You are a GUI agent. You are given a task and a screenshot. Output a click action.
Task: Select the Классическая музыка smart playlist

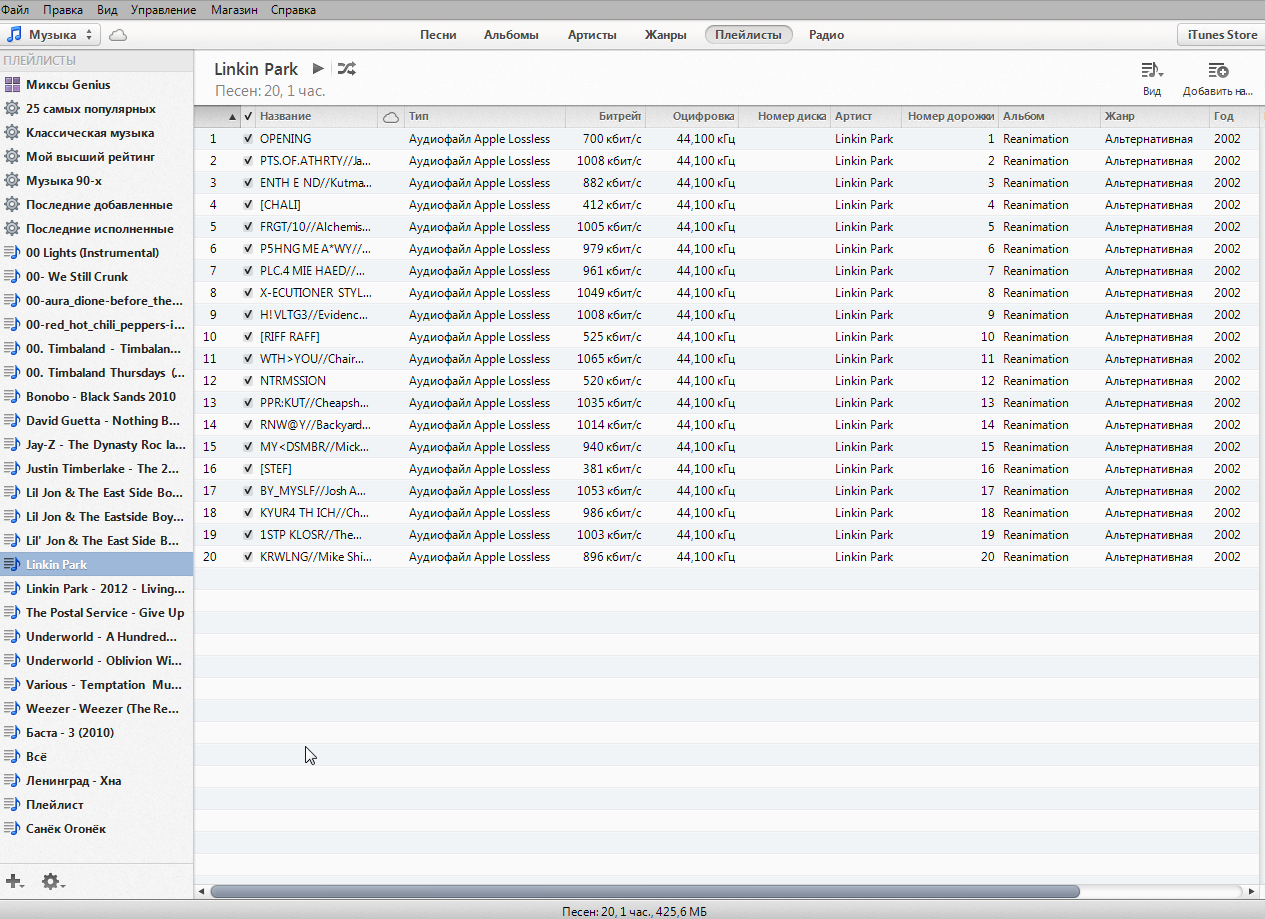(96, 133)
